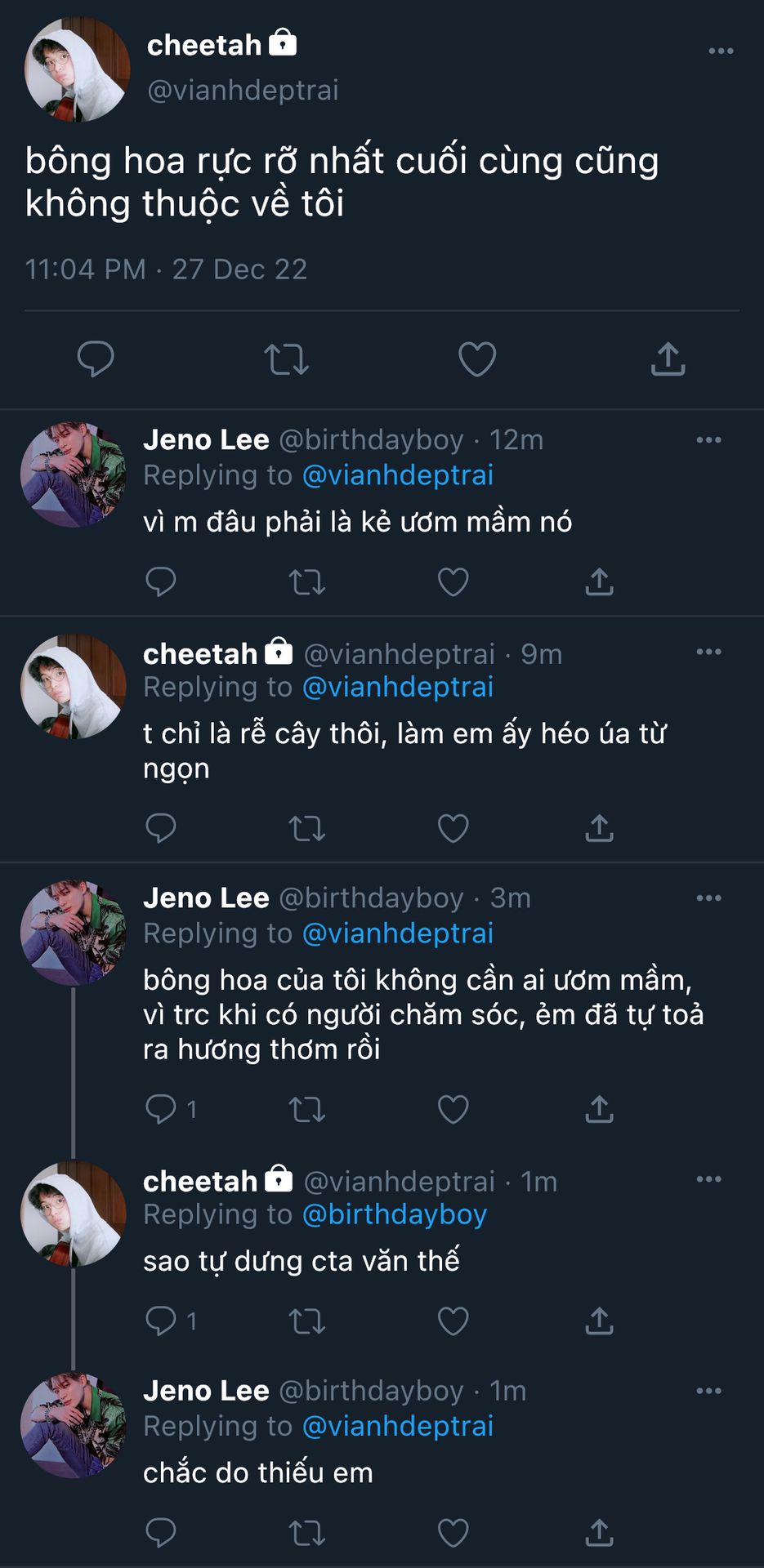The width and height of the screenshot is (764, 1568).
Task: Like Jeno Lee's 12m reply
Action: coord(453,582)
